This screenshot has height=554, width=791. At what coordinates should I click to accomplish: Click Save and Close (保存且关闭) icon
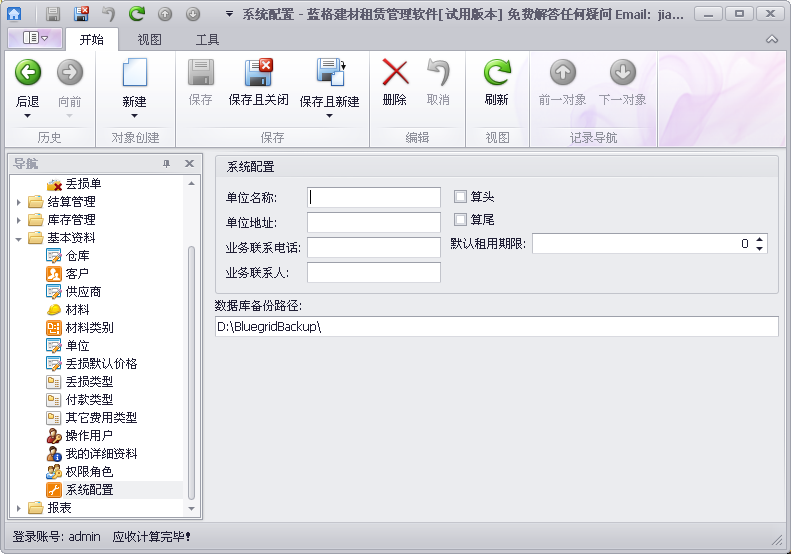click(x=259, y=72)
